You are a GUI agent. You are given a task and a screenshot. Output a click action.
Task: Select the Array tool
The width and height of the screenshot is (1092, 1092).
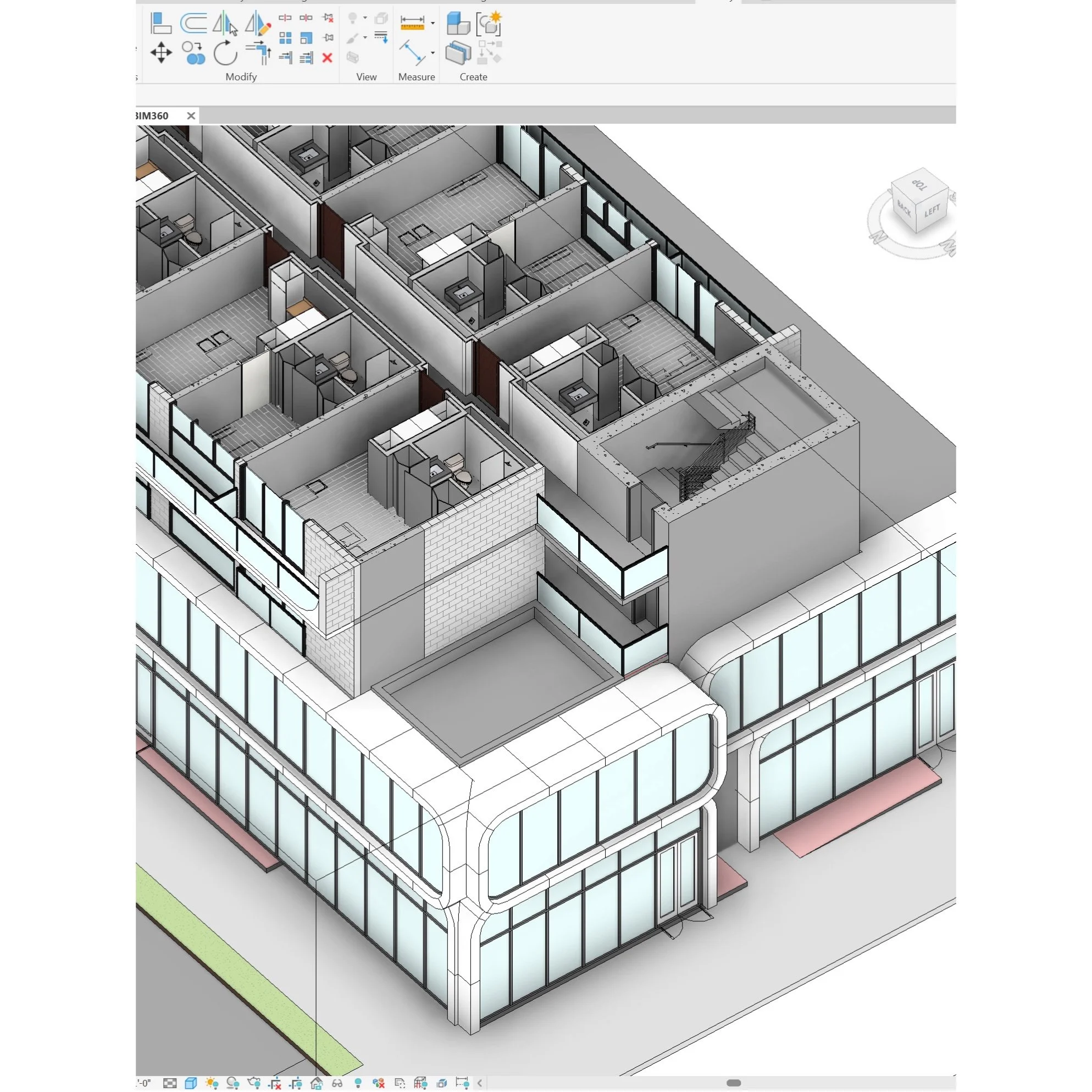point(285,38)
